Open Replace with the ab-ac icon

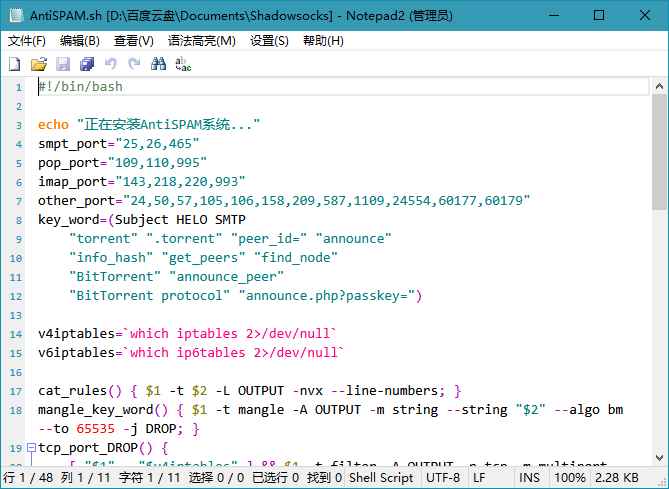[x=183, y=64]
